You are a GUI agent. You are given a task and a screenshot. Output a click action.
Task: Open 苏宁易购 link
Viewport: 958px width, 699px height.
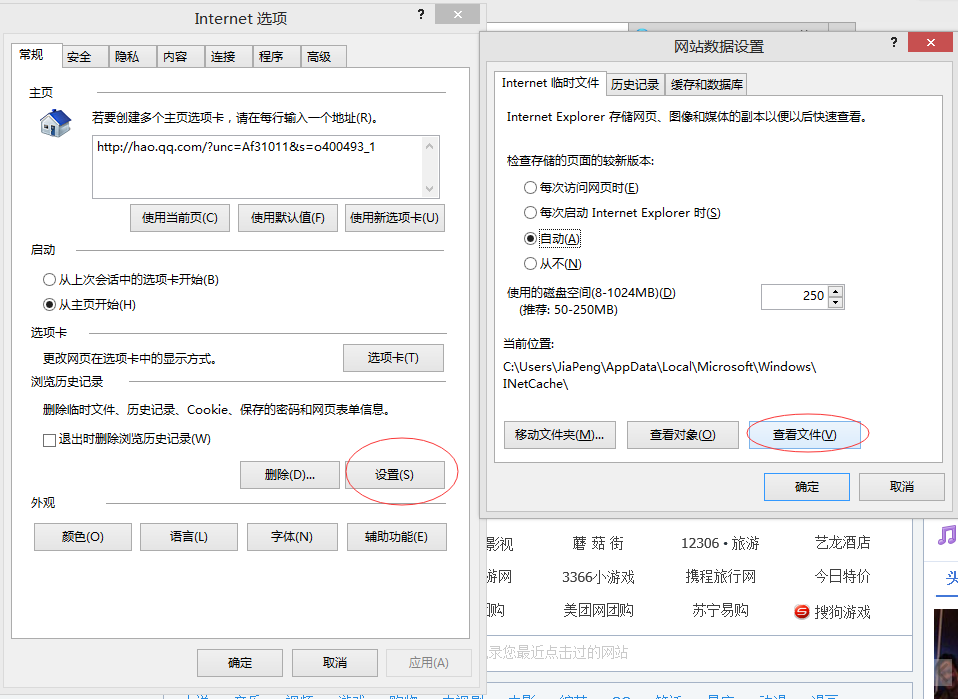click(720, 610)
